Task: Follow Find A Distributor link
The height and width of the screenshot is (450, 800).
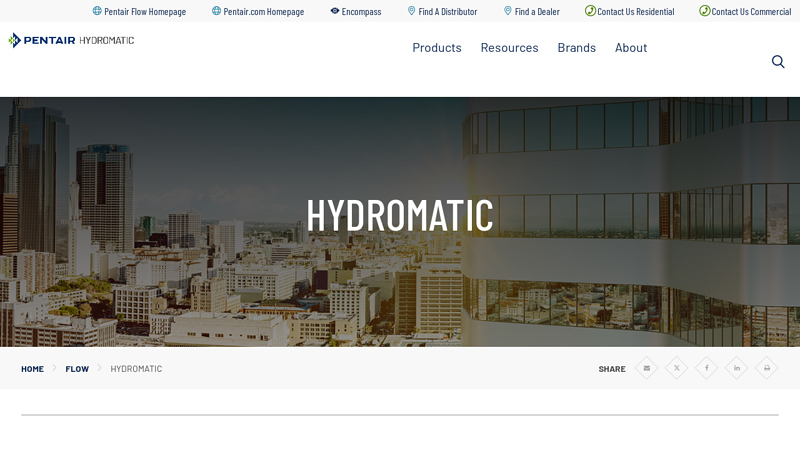Action: point(448,12)
